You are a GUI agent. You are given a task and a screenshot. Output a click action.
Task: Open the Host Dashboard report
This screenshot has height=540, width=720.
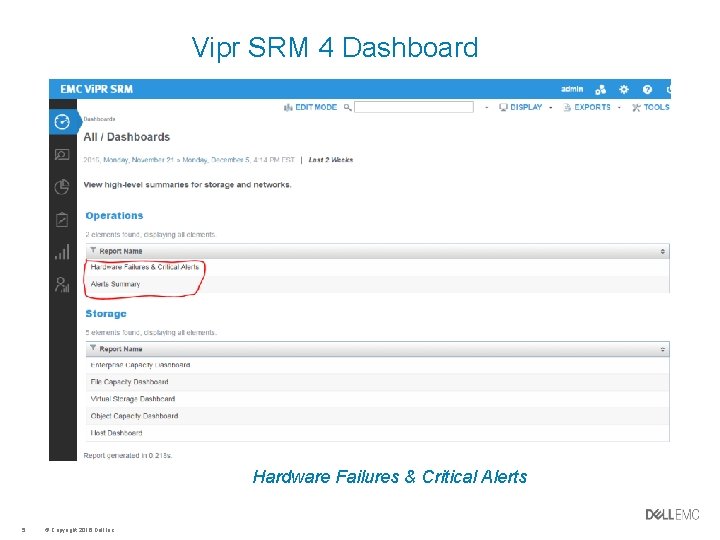pos(117,433)
